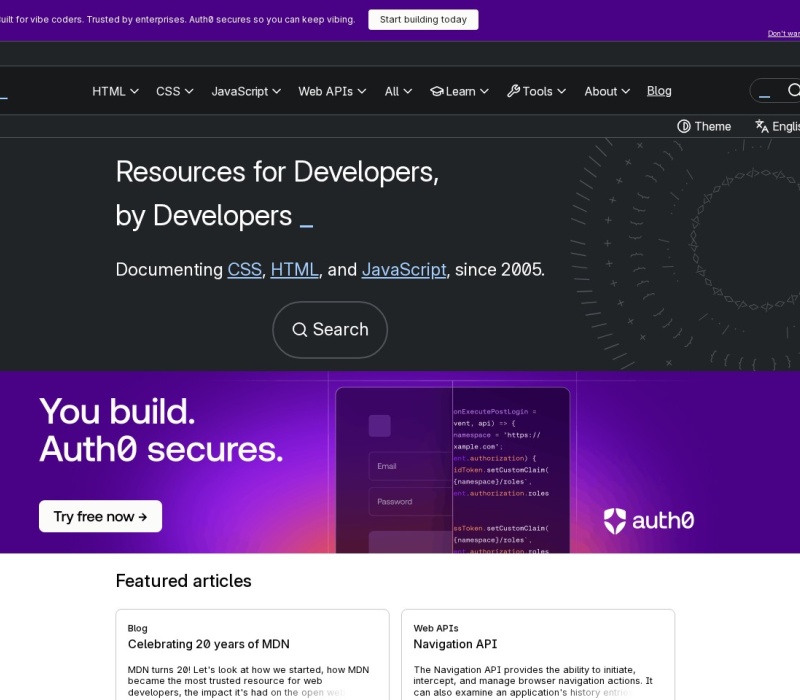This screenshot has height=700, width=800.
Task: Open the HTML navigation menu
Action: point(115,91)
